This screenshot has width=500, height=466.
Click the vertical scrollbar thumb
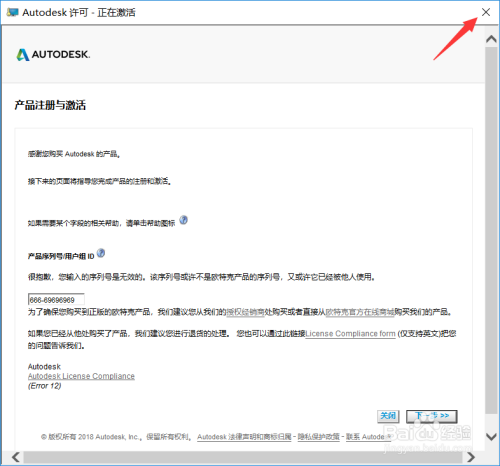[x=491, y=230]
